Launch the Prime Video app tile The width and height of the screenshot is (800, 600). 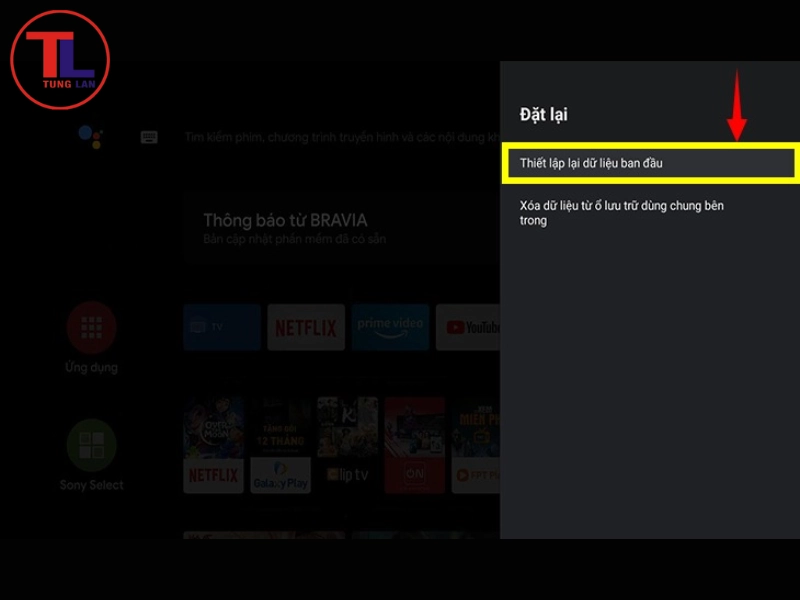391,327
